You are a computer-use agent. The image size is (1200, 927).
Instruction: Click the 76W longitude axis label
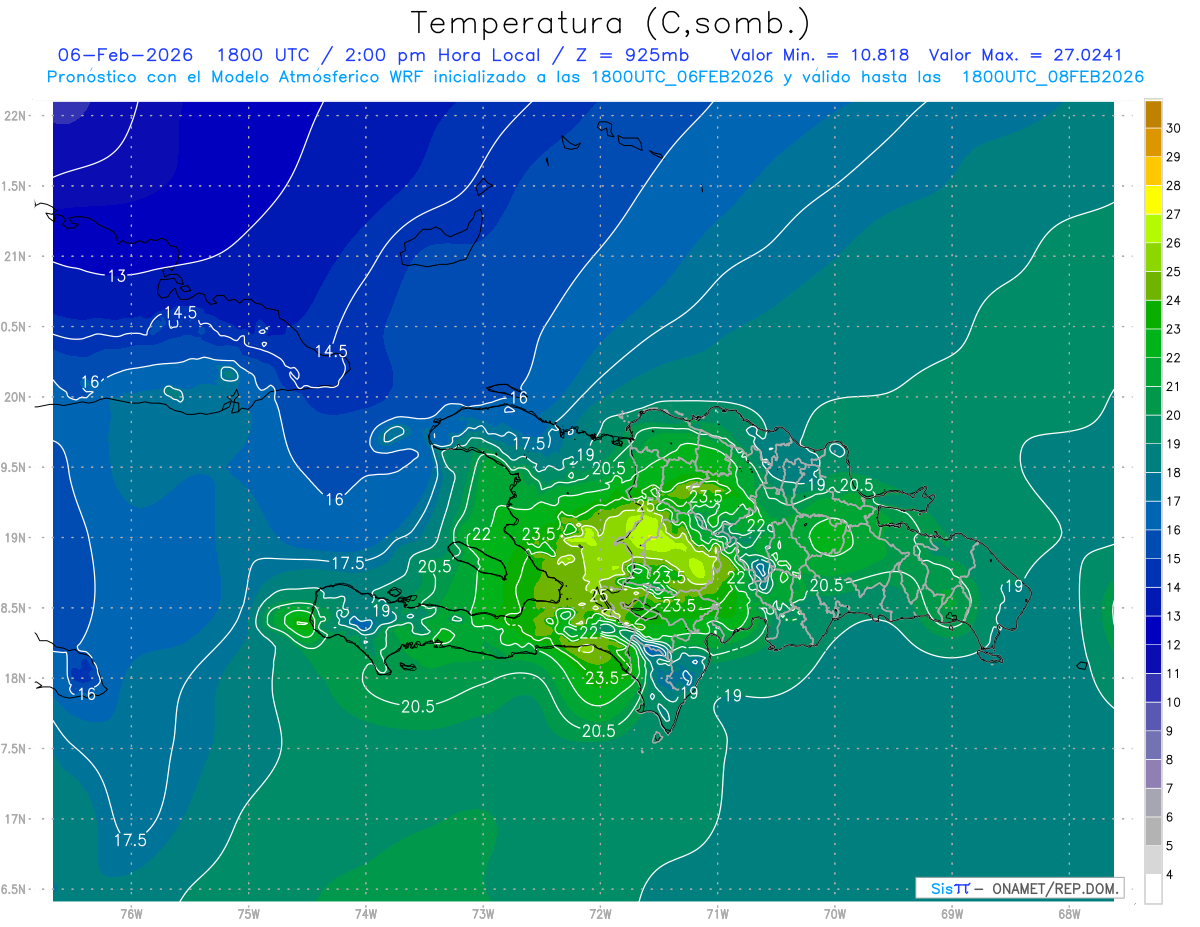pos(131,913)
